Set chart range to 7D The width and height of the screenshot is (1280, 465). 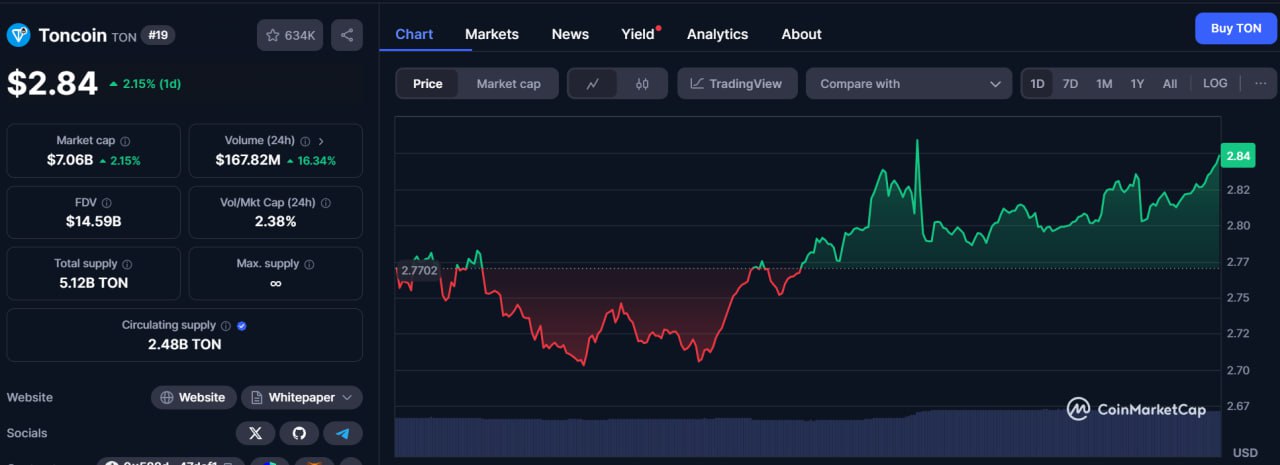click(x=1070, y=84)
